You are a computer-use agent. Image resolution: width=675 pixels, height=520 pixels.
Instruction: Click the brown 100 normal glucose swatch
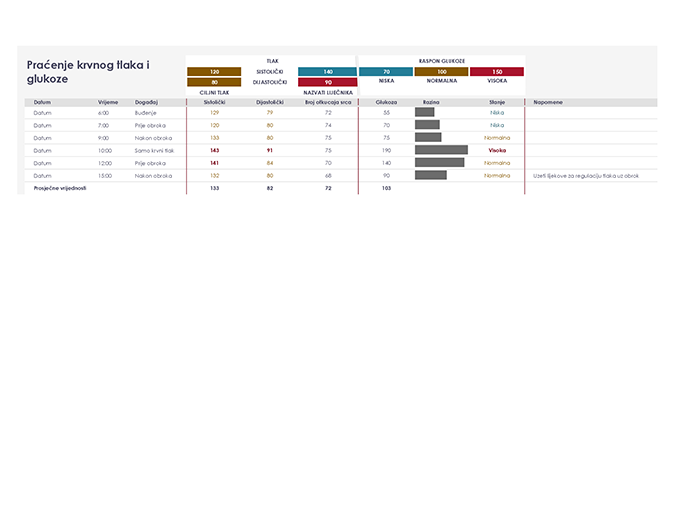tap(441, 71)
